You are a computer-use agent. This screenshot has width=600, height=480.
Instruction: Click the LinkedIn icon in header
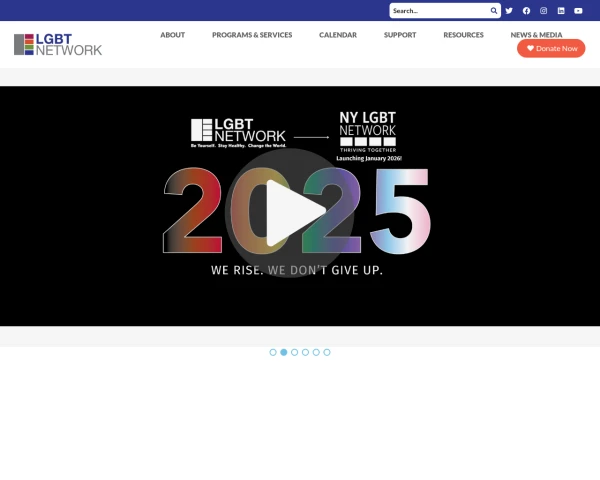point(561,11)
